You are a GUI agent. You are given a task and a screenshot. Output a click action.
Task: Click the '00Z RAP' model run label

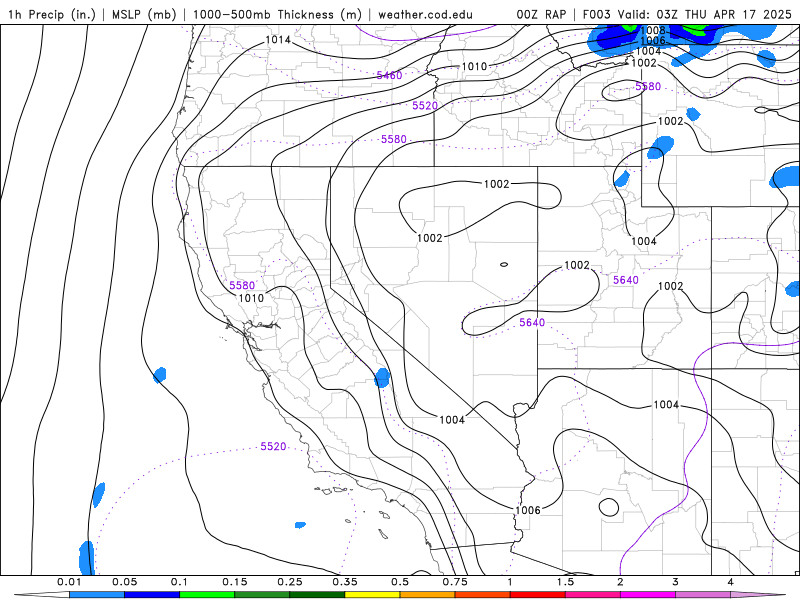541,14
